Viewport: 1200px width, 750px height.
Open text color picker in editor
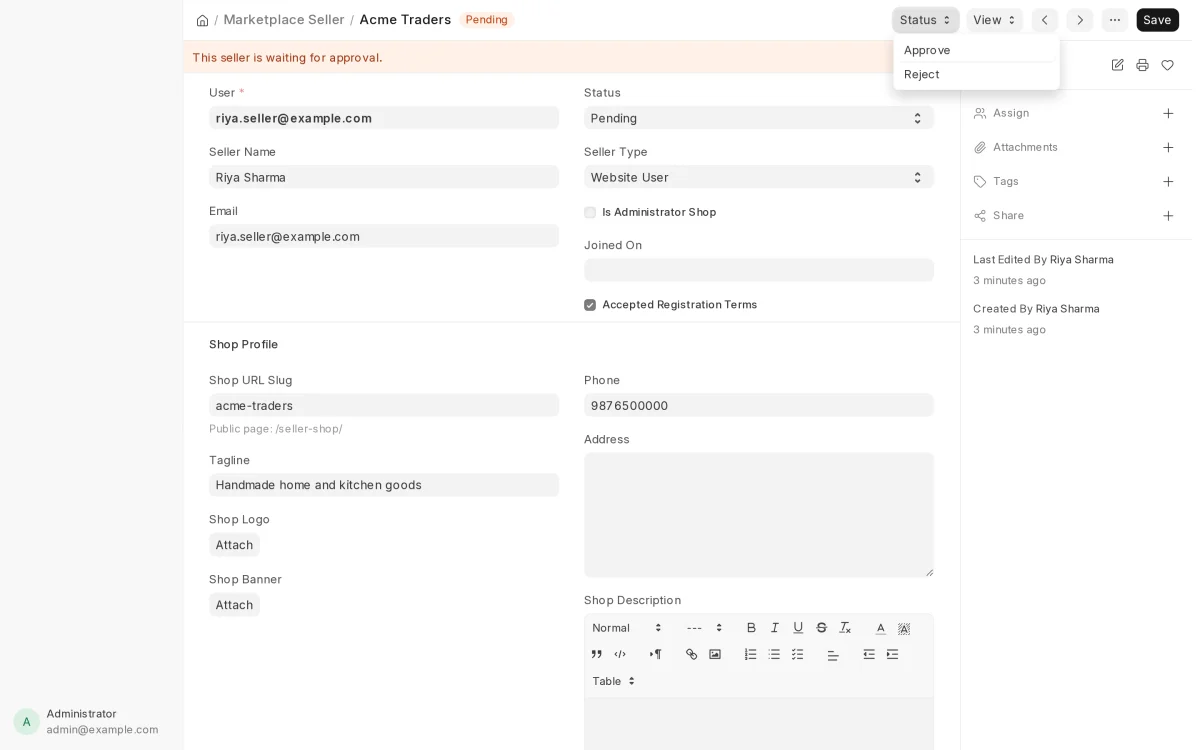(x=880, y=628)
